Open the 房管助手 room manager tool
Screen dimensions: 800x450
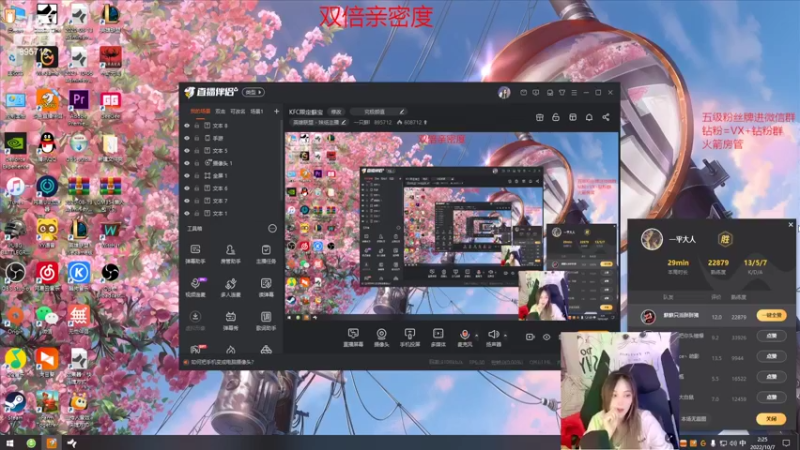[x=231, y=254]
